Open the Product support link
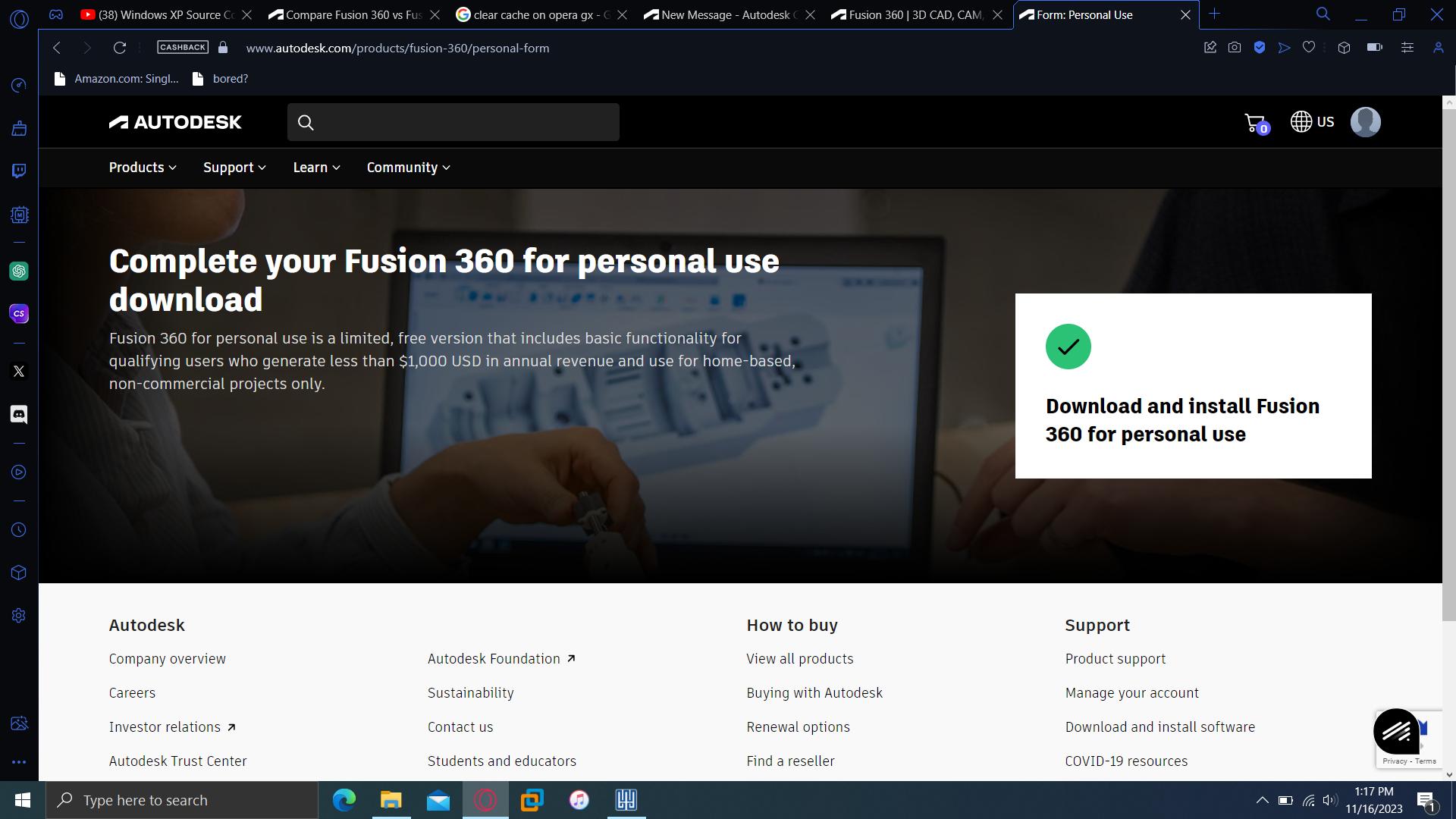 click(x=1116, y=659)
